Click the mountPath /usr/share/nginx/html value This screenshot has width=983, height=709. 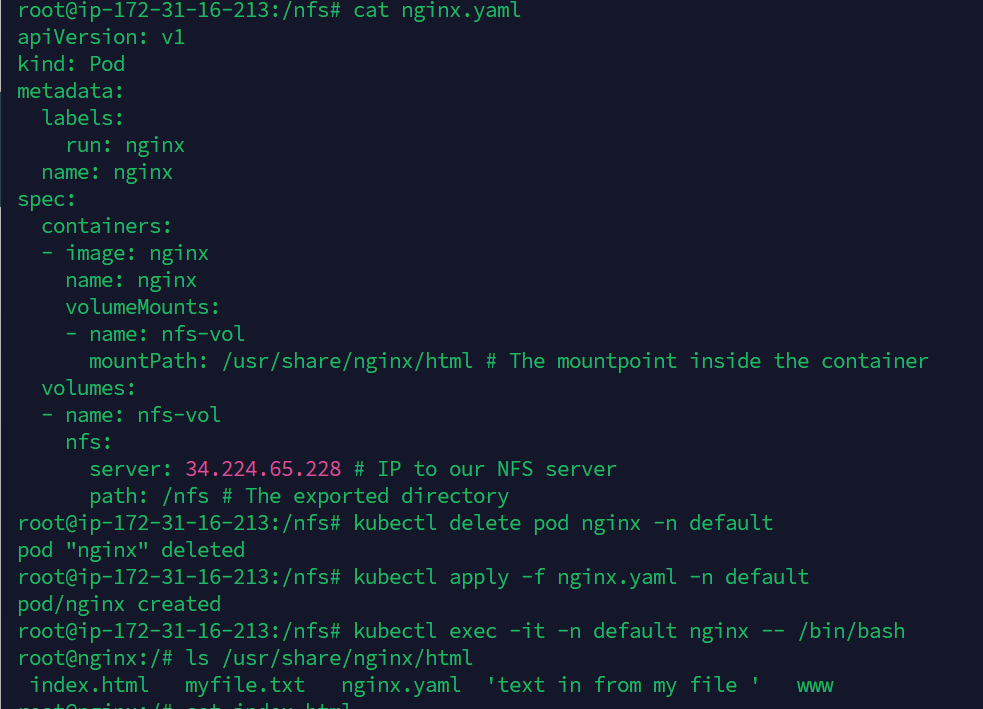point(347,361)
